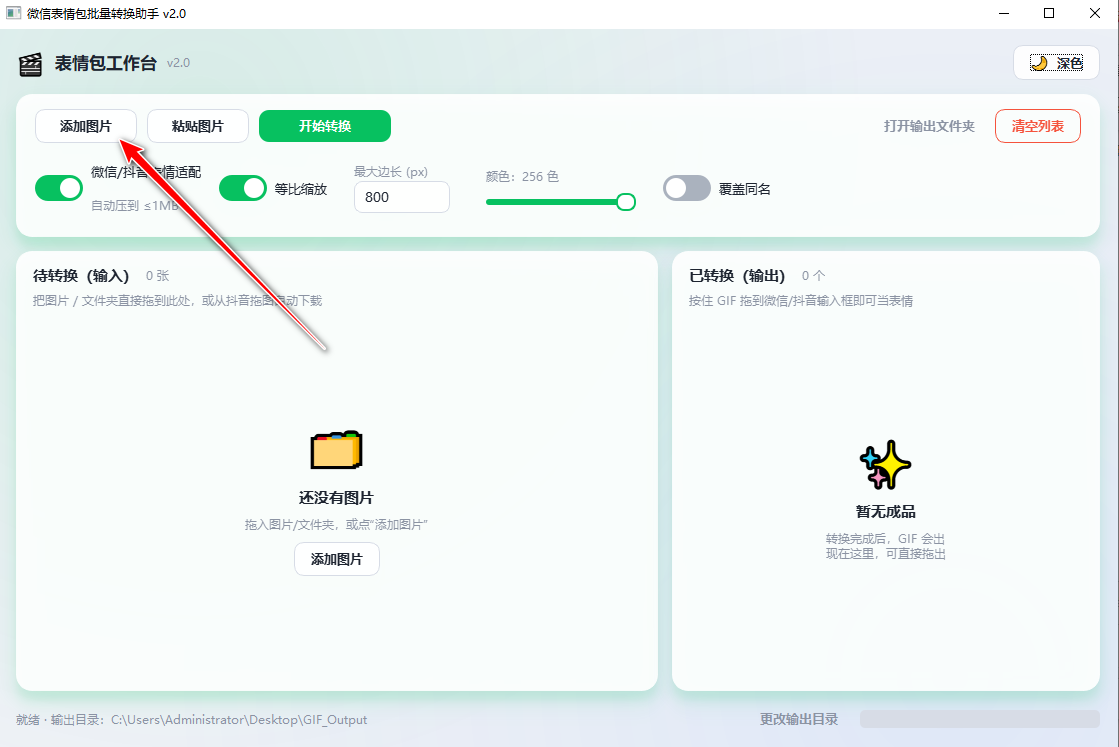Click the folder icon above 还没有图片
This screenshot has width=1119, height=747.
pos(336,449)
